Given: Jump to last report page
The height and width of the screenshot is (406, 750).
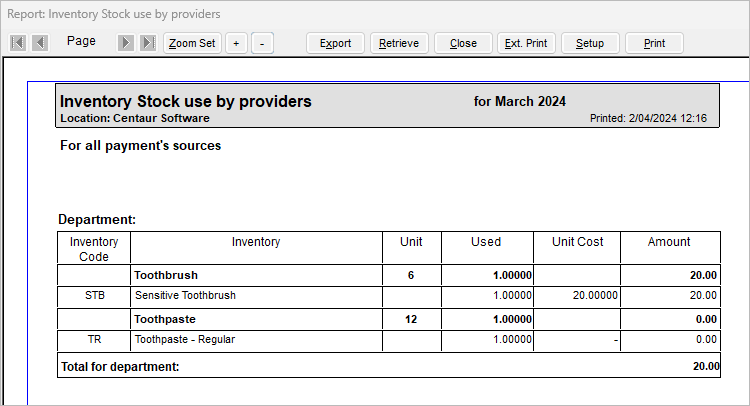Looking at the screenshot, I should point(148,43).
